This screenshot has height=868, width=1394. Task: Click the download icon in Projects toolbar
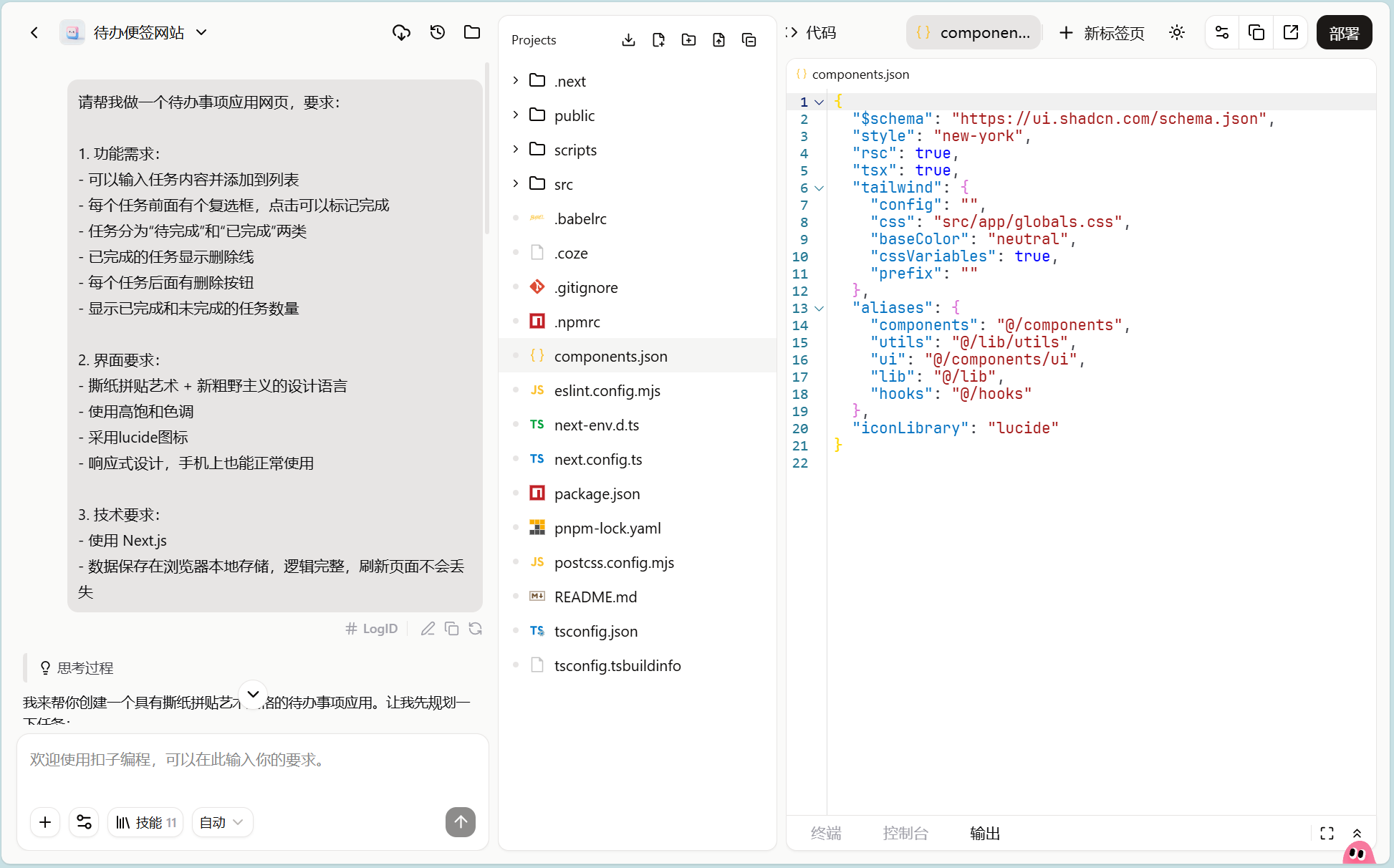pos(628,40)
